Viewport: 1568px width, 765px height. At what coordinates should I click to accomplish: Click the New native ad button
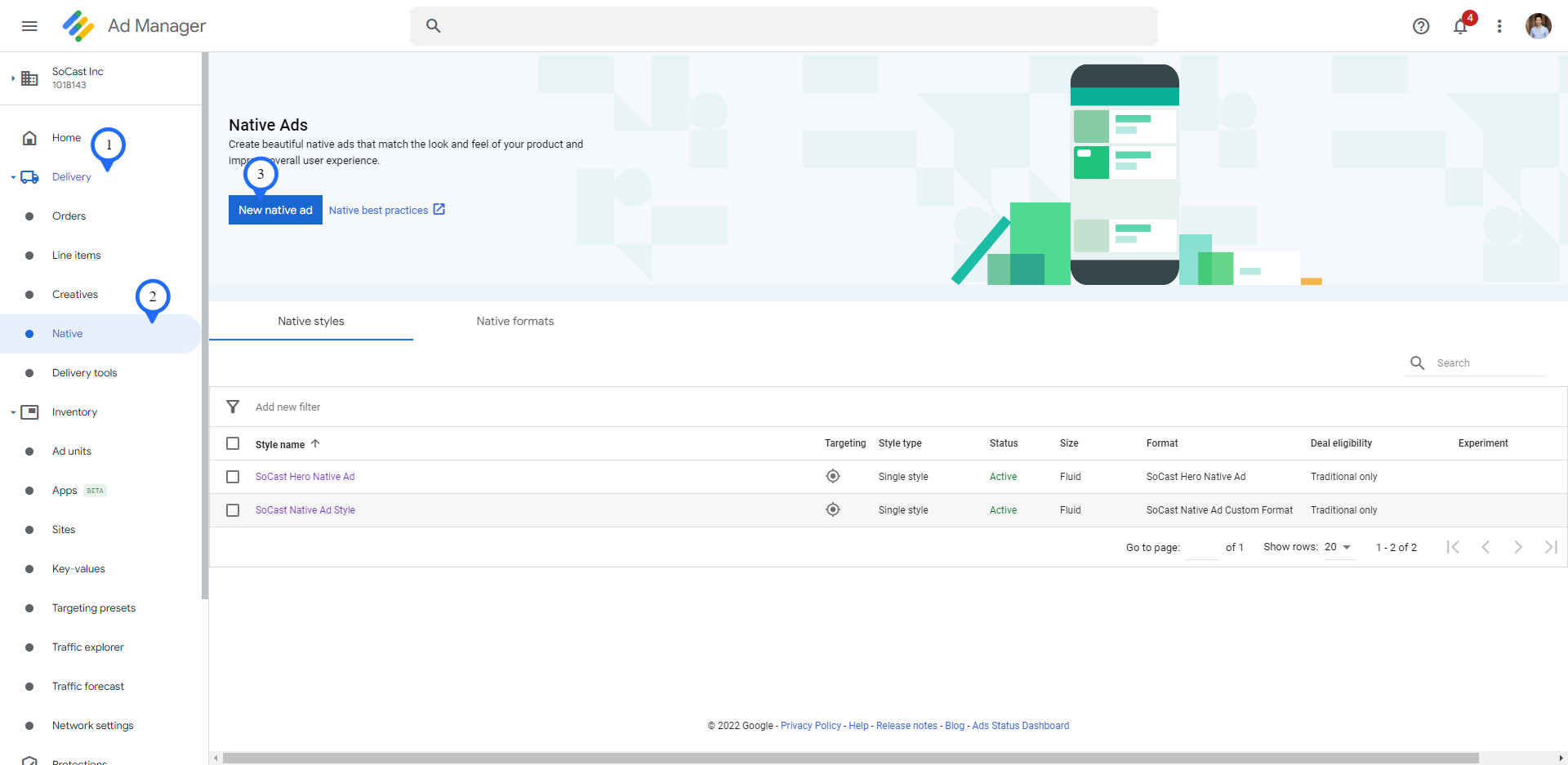275,210
